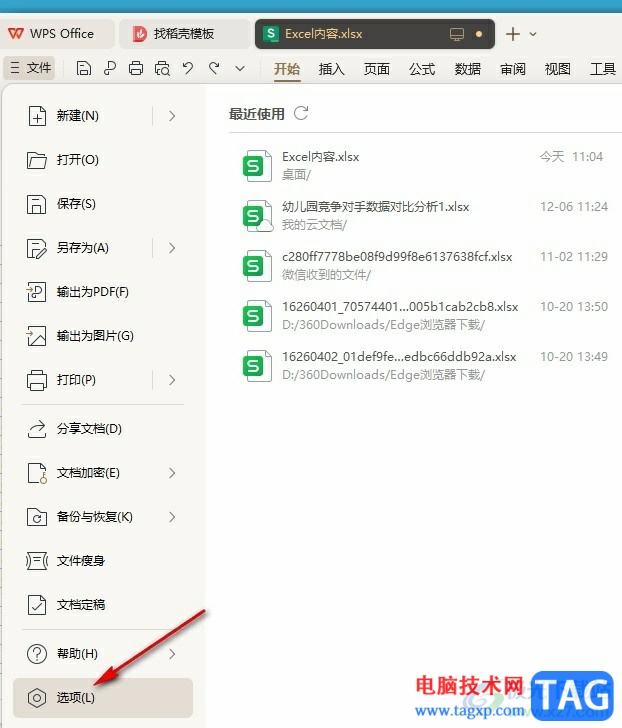
Task: Expand the 另存为 submenu arrow
Action: [172, 248]
